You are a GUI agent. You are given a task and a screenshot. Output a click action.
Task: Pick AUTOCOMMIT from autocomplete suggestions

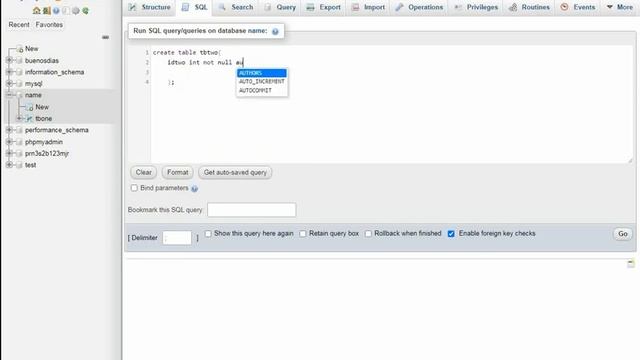tap(262, 90)
